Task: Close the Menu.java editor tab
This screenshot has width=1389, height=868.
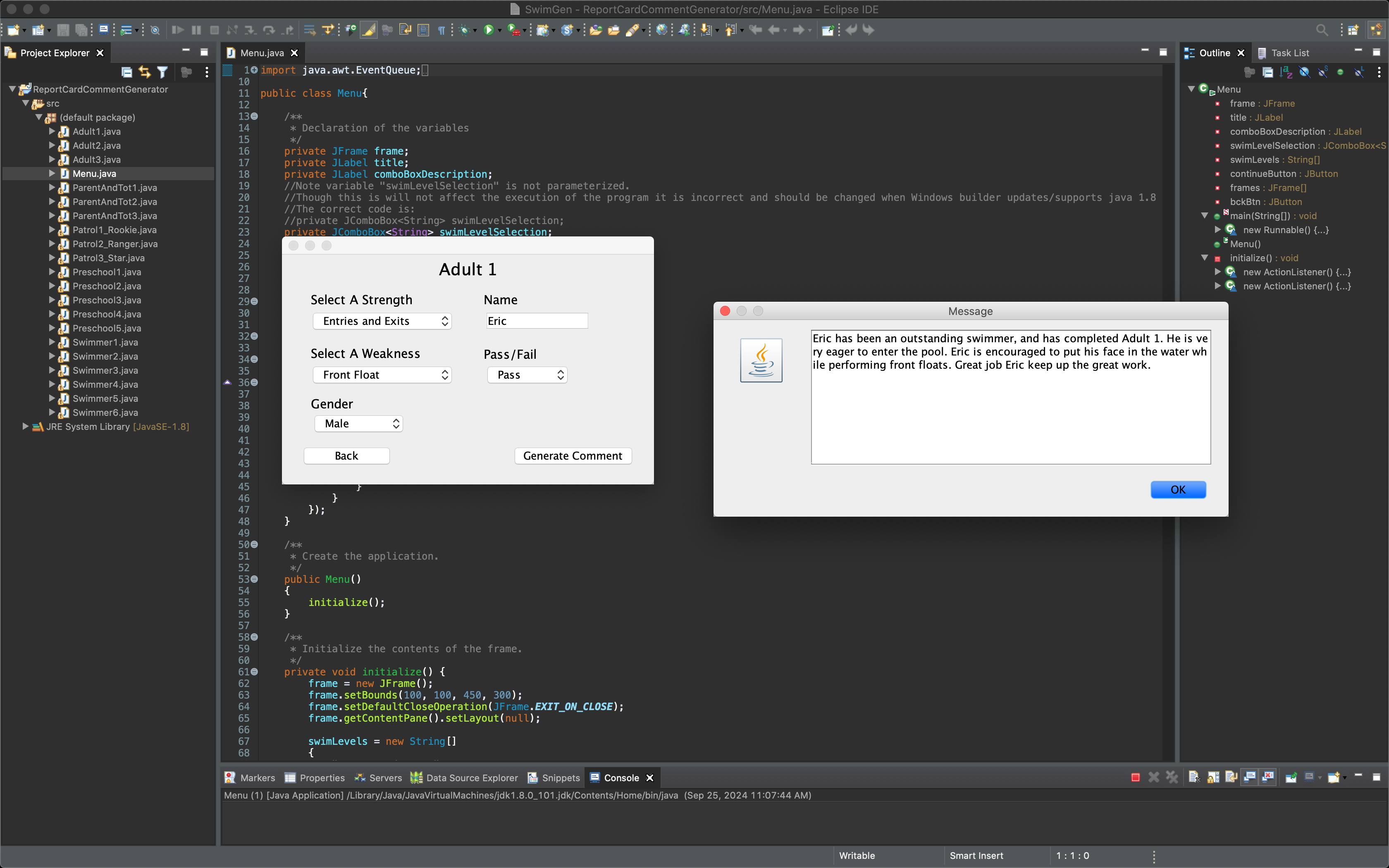Action: click(294, 53)
